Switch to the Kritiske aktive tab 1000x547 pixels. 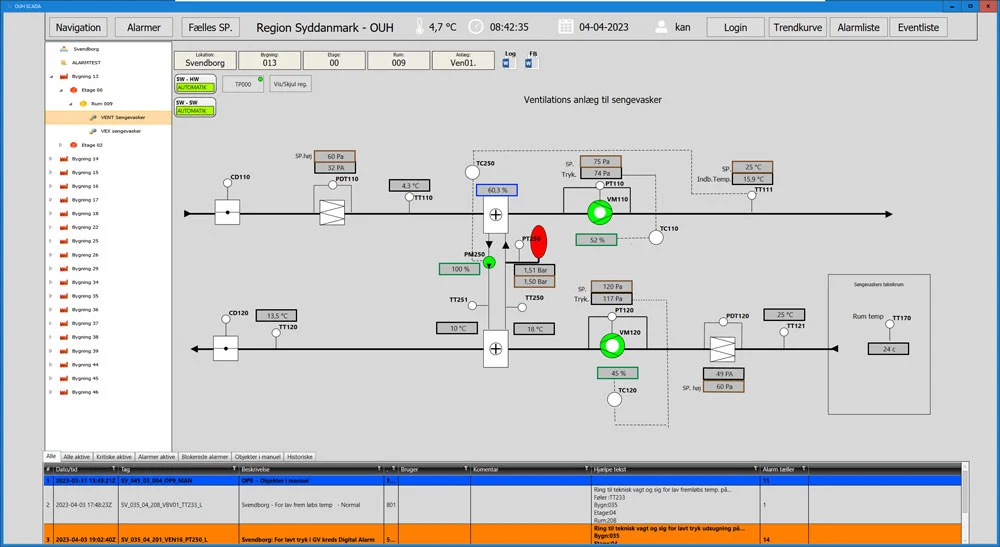tap(113, 456)
